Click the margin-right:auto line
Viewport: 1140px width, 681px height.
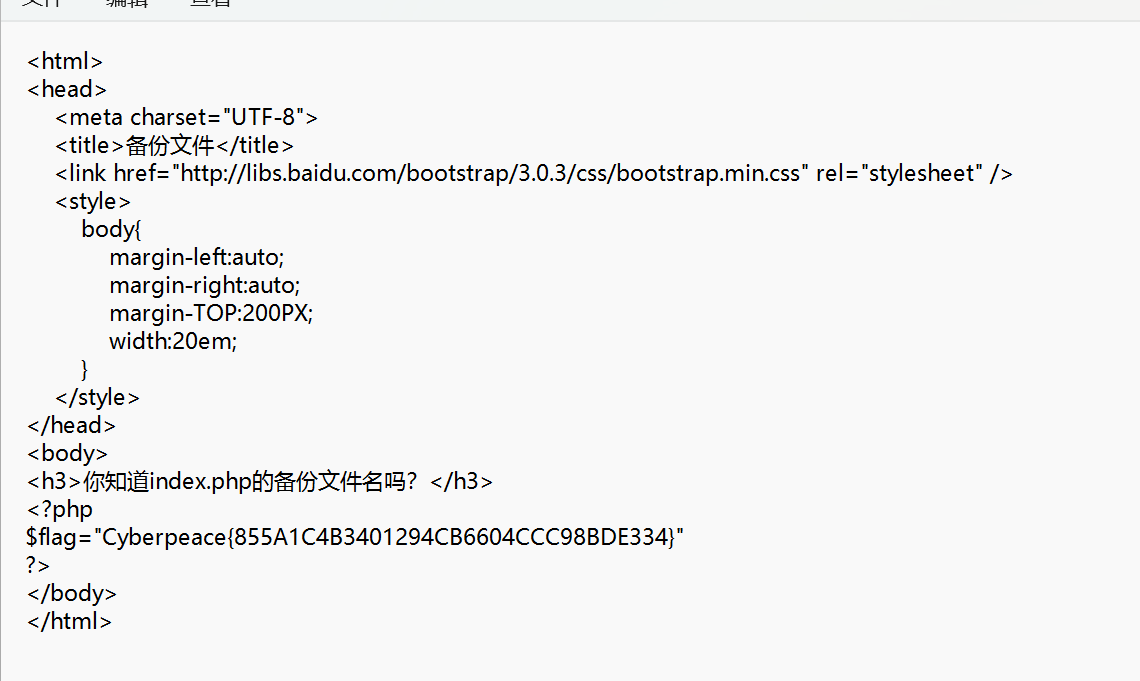coord(204,285)
